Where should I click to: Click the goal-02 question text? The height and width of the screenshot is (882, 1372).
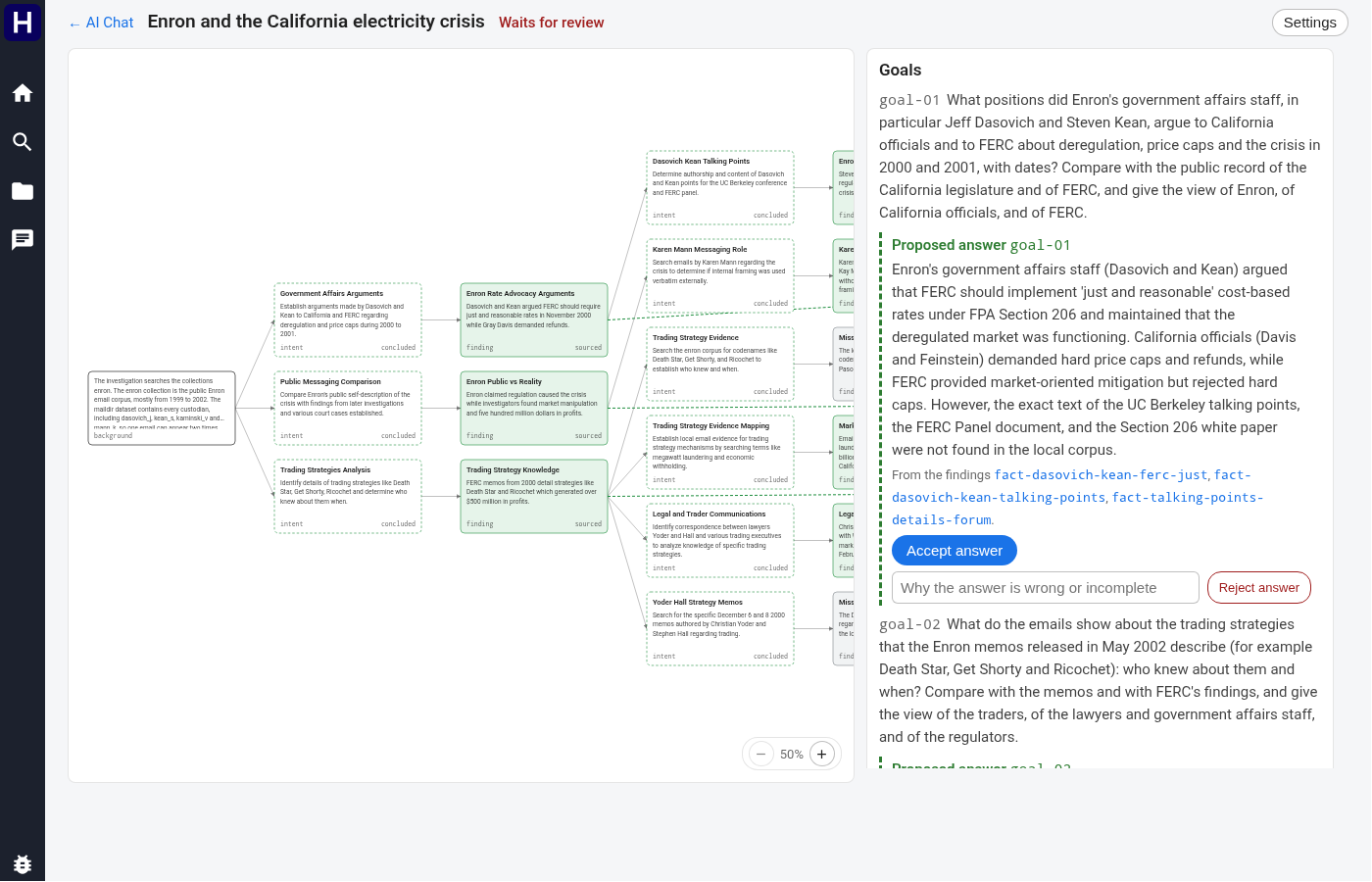click(1098, 680)
